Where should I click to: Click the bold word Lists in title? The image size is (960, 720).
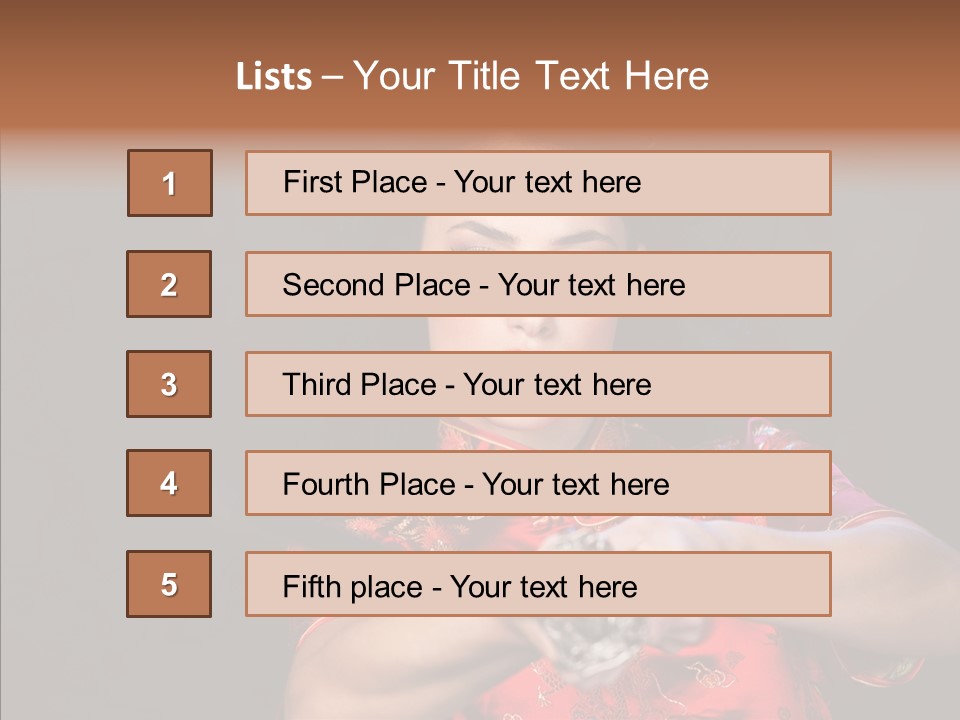[x=274, y=77]
